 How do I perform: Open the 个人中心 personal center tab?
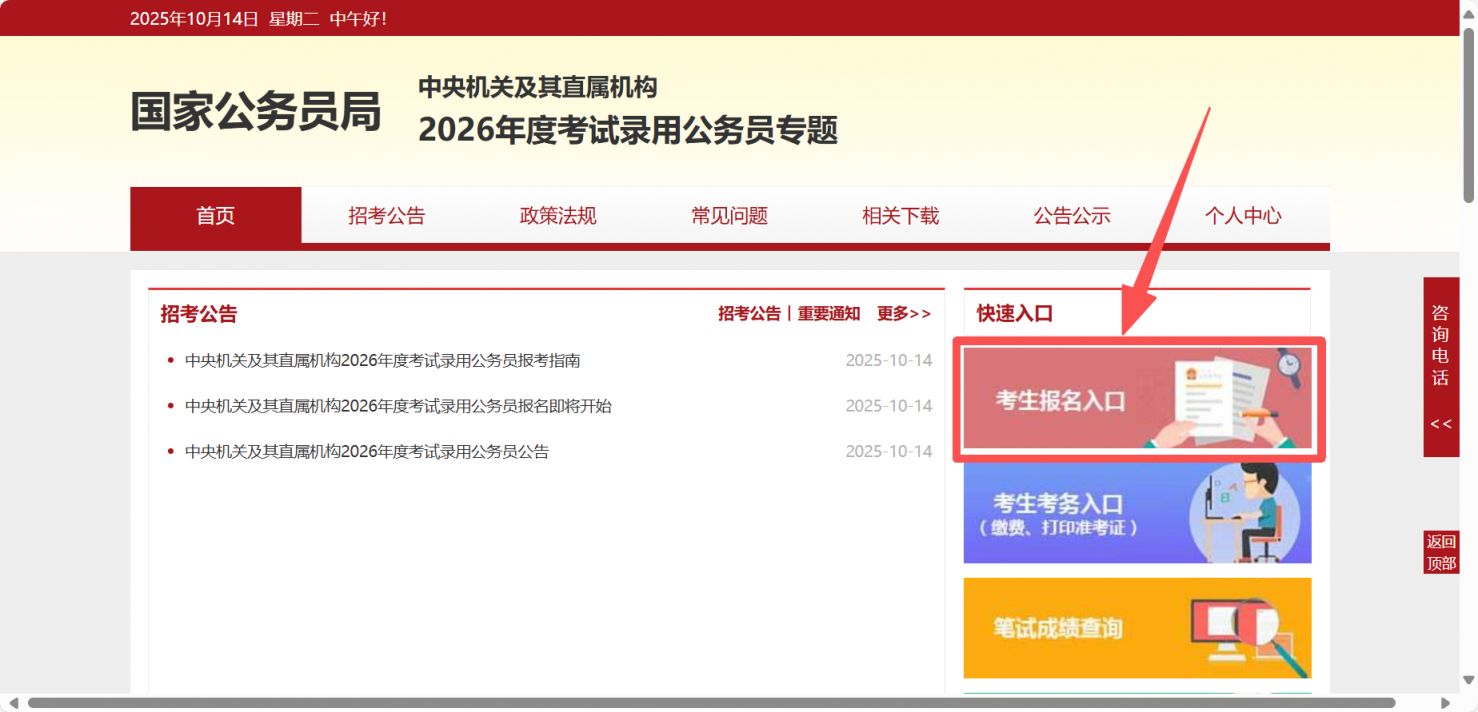[x=1244, y=216]
